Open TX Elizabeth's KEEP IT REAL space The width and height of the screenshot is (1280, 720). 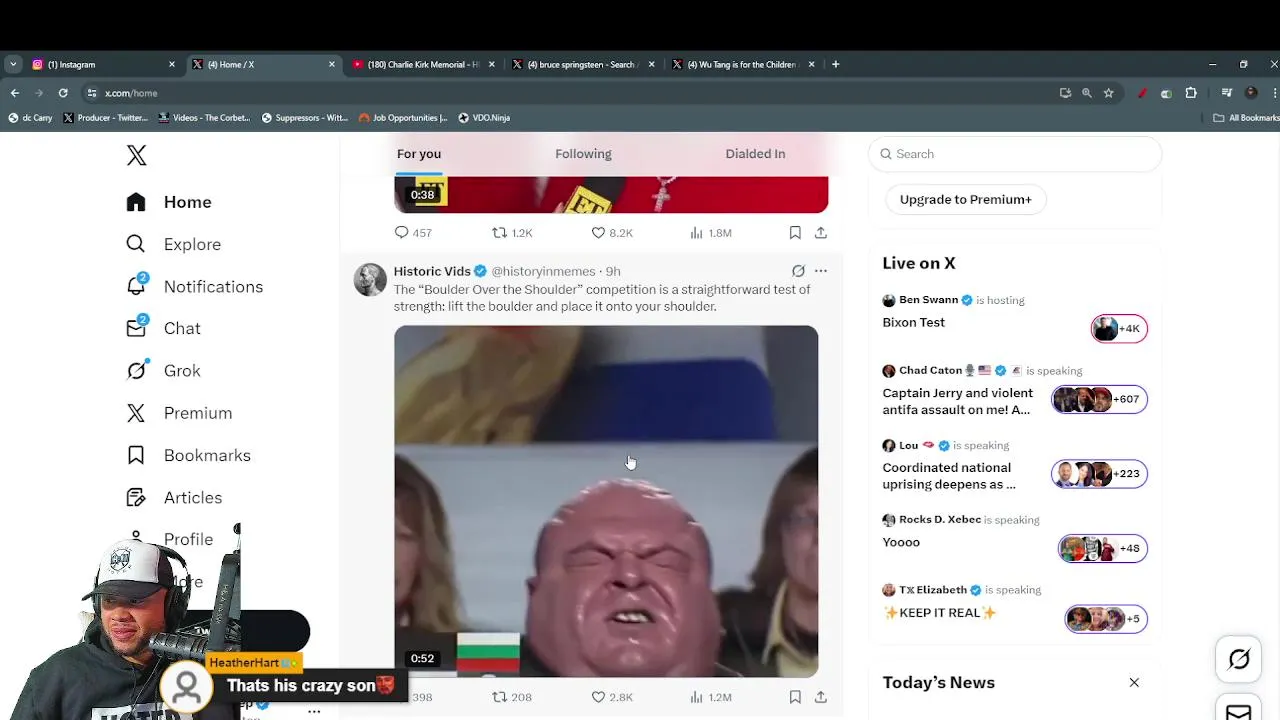pos(939,613)
